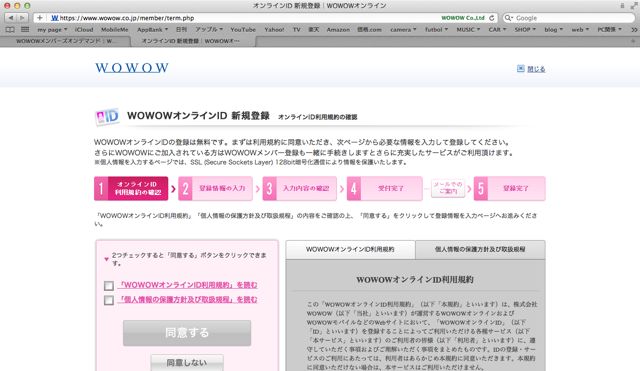Click the メールでのご案内 step box
640x371 pixels.
pos(448,189)
